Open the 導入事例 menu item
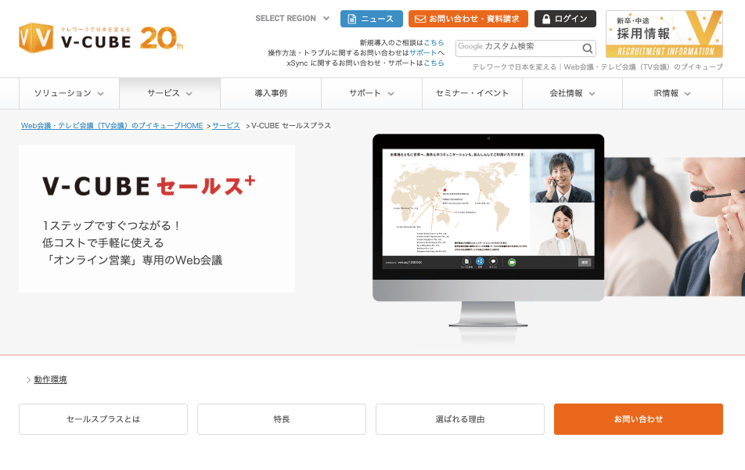This screenshot has width=745, height=470. 271,93
